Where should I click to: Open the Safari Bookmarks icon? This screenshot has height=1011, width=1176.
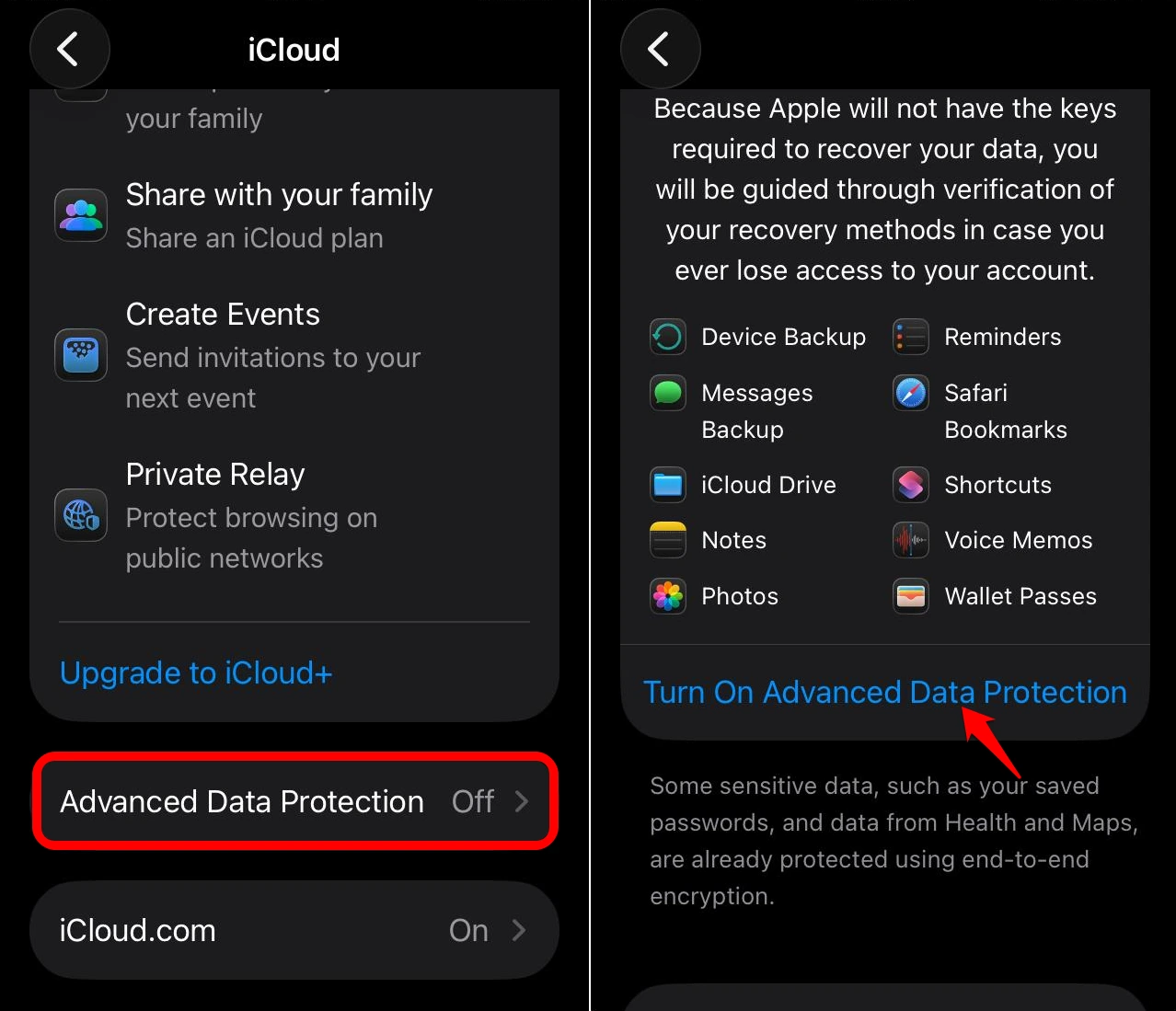(x=910, y=393)
